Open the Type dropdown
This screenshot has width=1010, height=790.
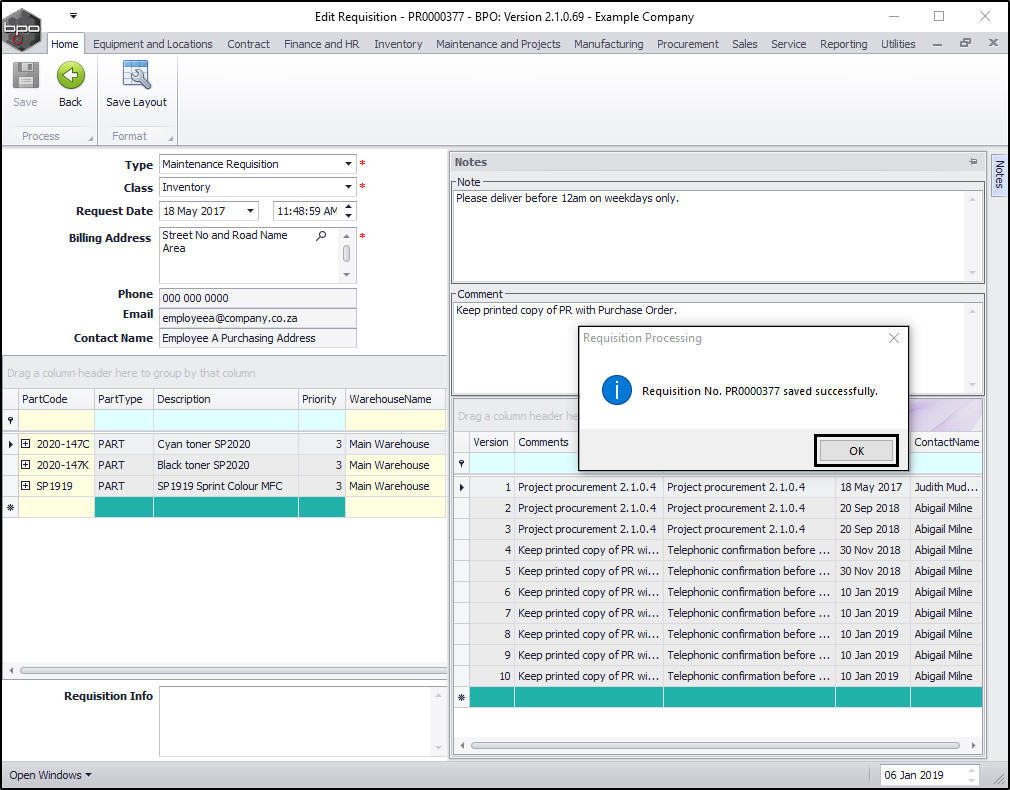click(x=348, y=164)
